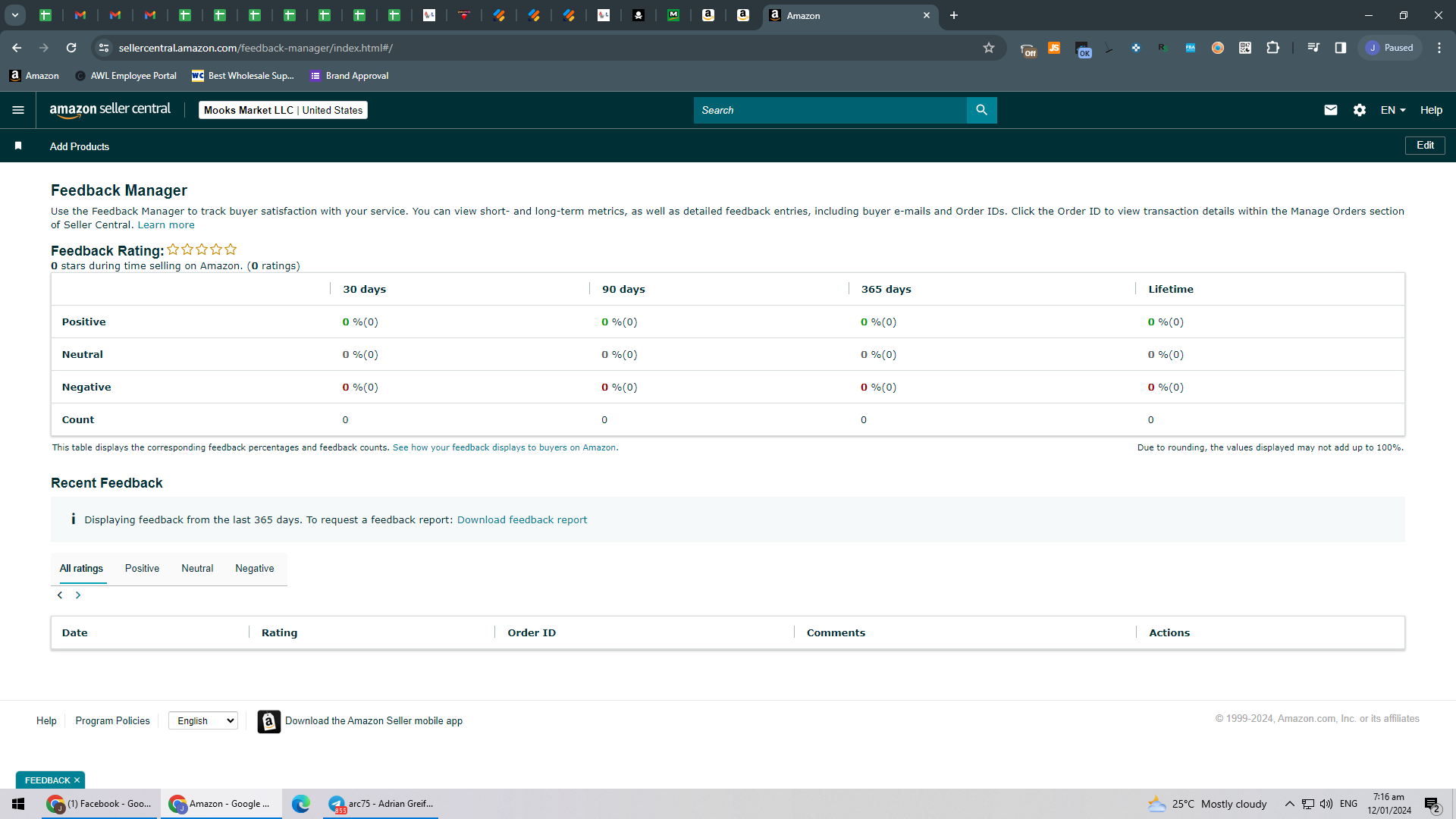This screenshot has width=1456, height=819.
Task: Open the browser extensions puzzle icon
Action: [1272, 48]
